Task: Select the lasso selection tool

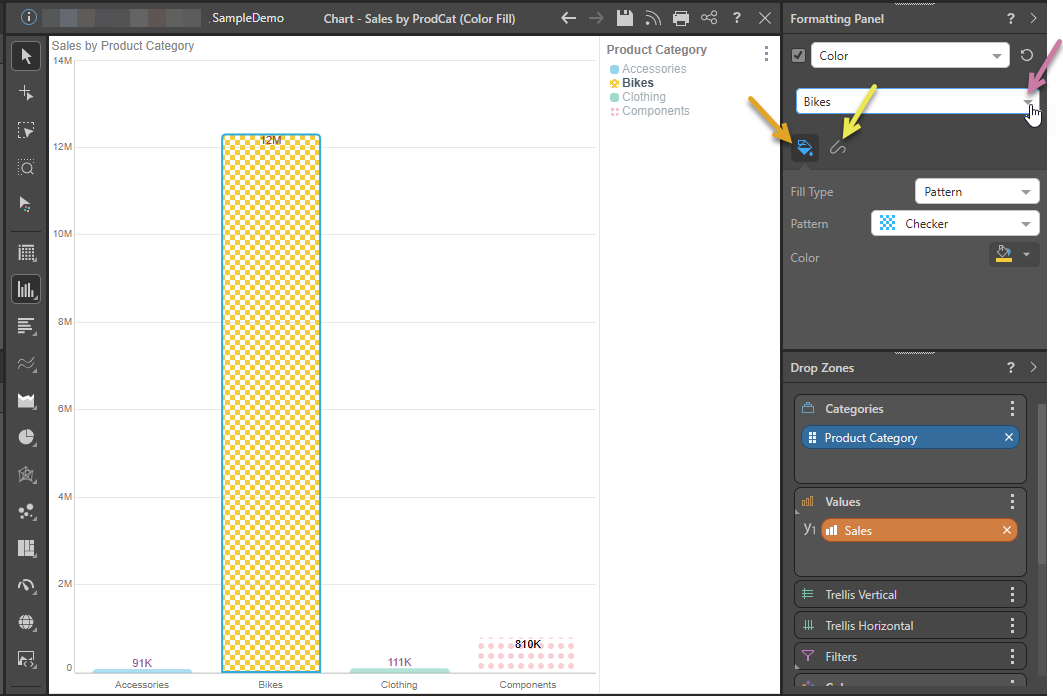Action: pos(26,130)
